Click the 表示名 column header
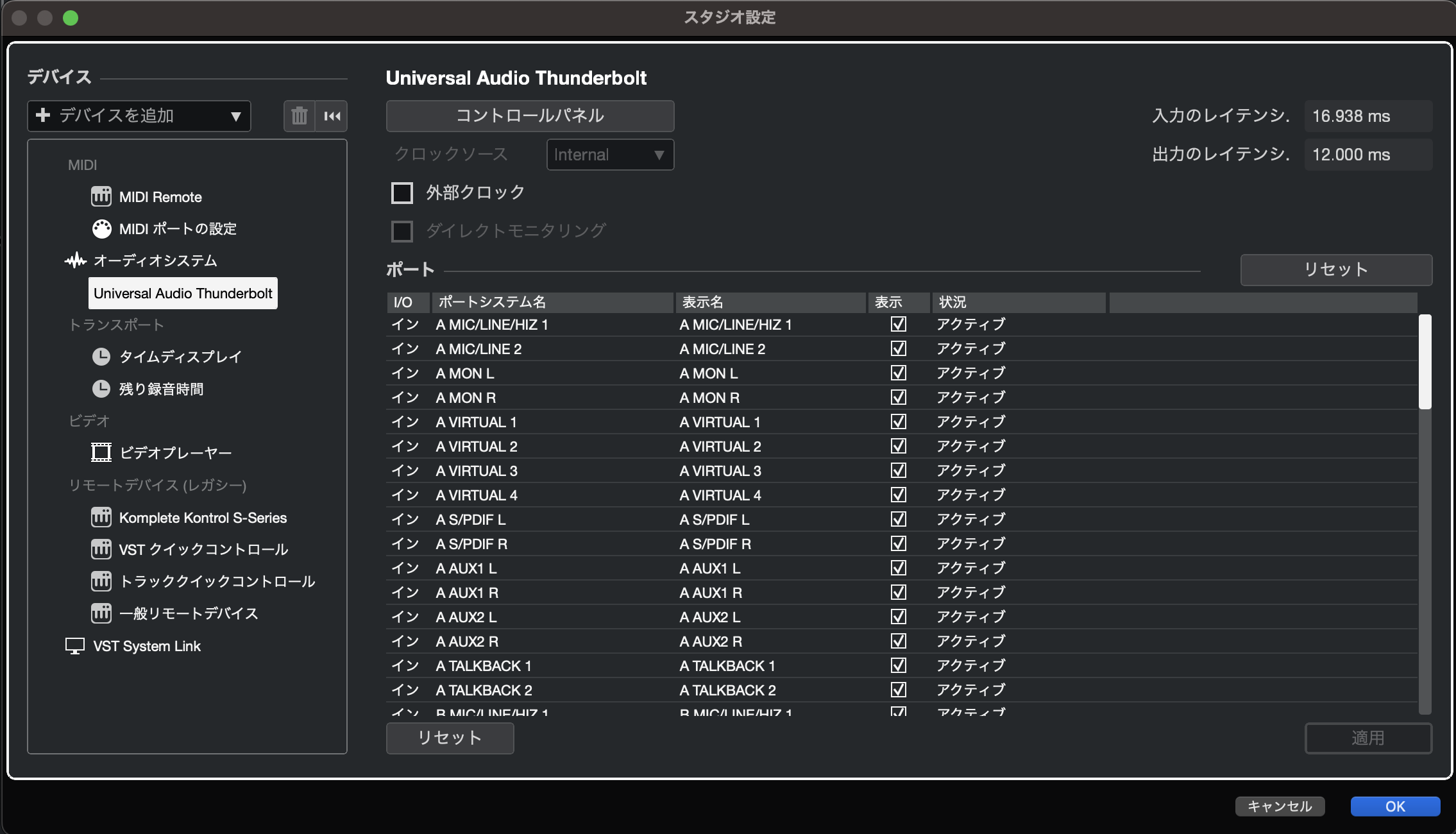The width and height of the screenshot is (1456, 834). (x=771, y=302)
